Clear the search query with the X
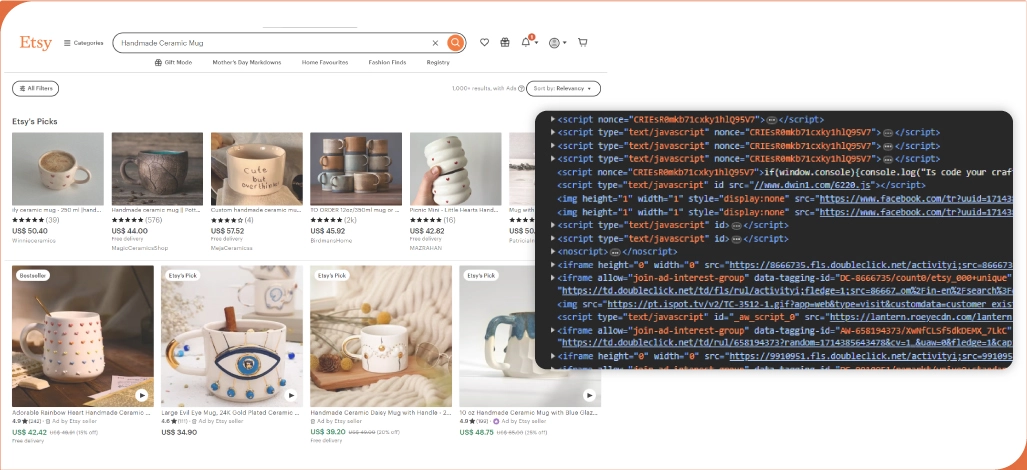 coord(435,43)
